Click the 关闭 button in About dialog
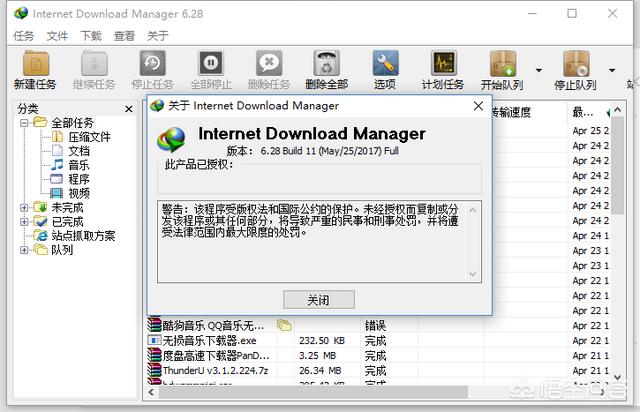 (x=319, y=300)
